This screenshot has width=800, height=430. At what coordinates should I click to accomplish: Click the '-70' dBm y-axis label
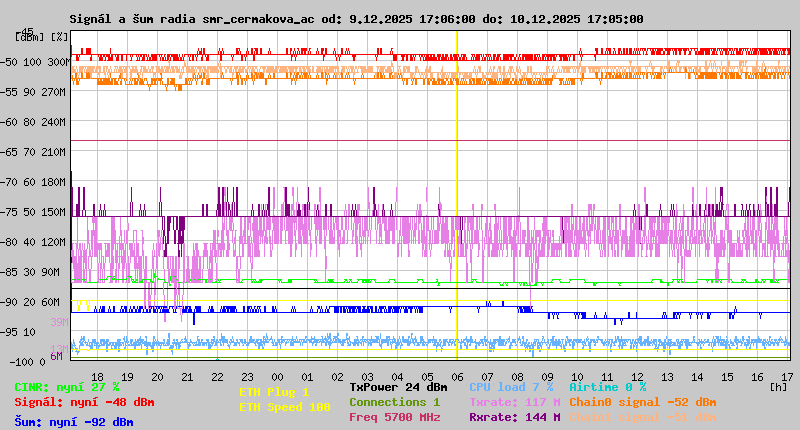point(10,182)
